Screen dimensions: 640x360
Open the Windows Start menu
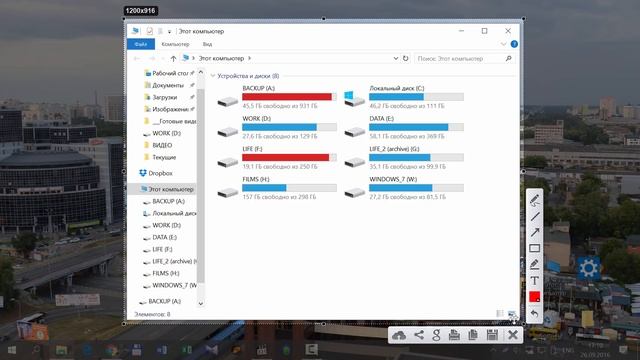click(11, 350)
